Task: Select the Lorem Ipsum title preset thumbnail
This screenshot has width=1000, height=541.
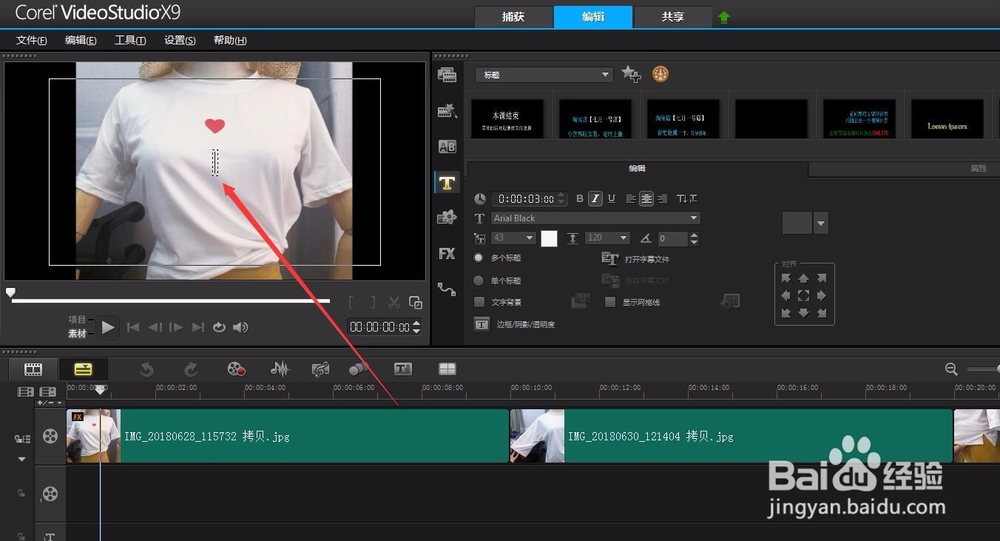Action: pos(947,119)
